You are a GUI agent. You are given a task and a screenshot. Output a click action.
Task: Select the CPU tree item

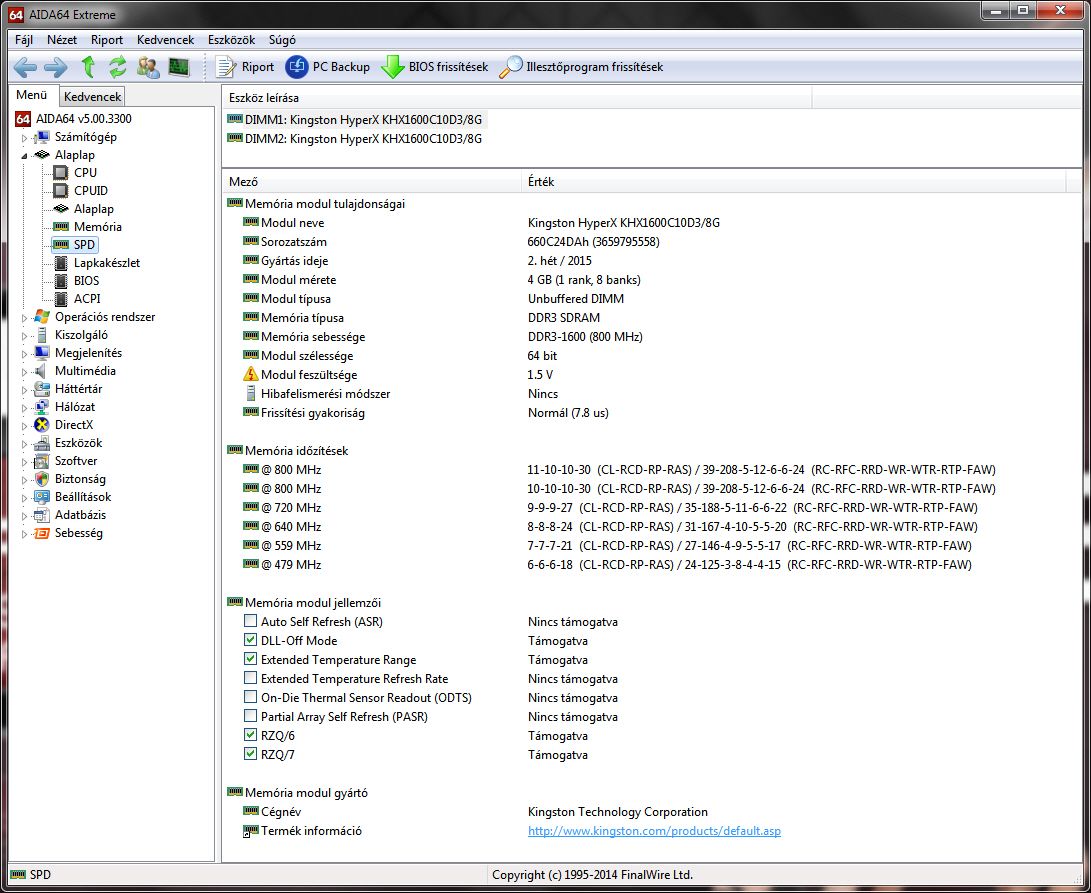[76, 173]
